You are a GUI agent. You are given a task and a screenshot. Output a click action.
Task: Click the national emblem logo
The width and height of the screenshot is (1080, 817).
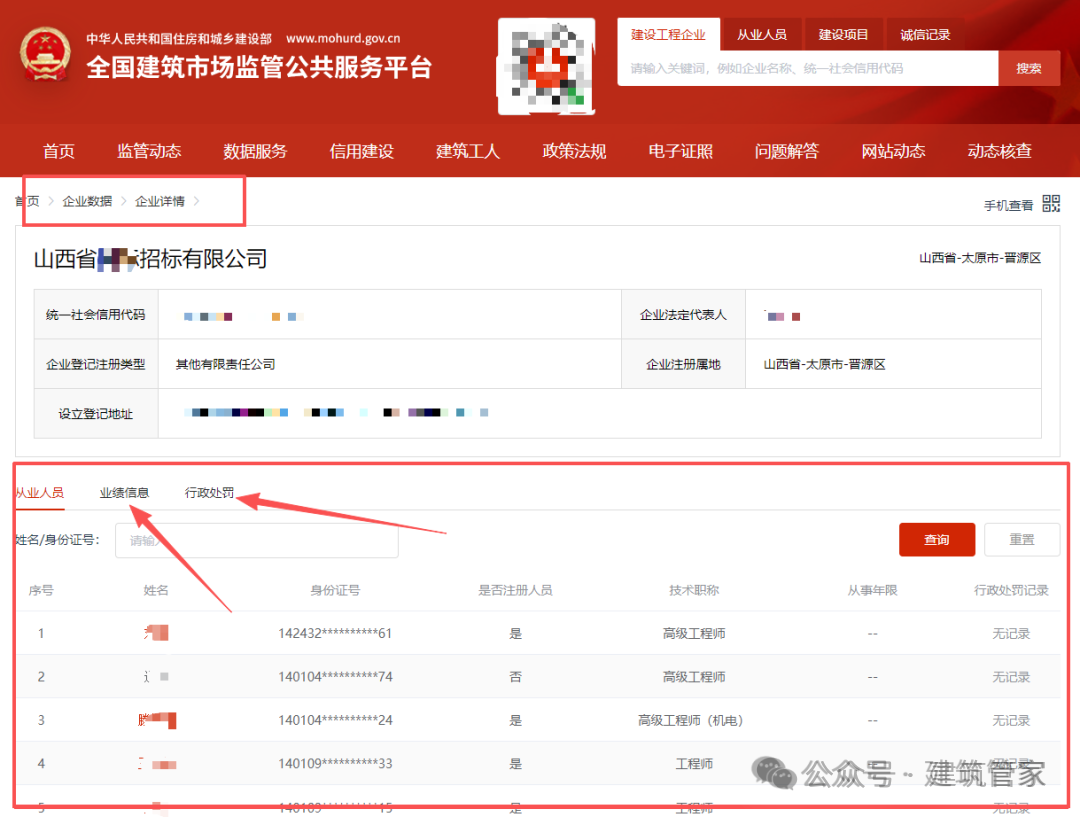coord(45,55)
